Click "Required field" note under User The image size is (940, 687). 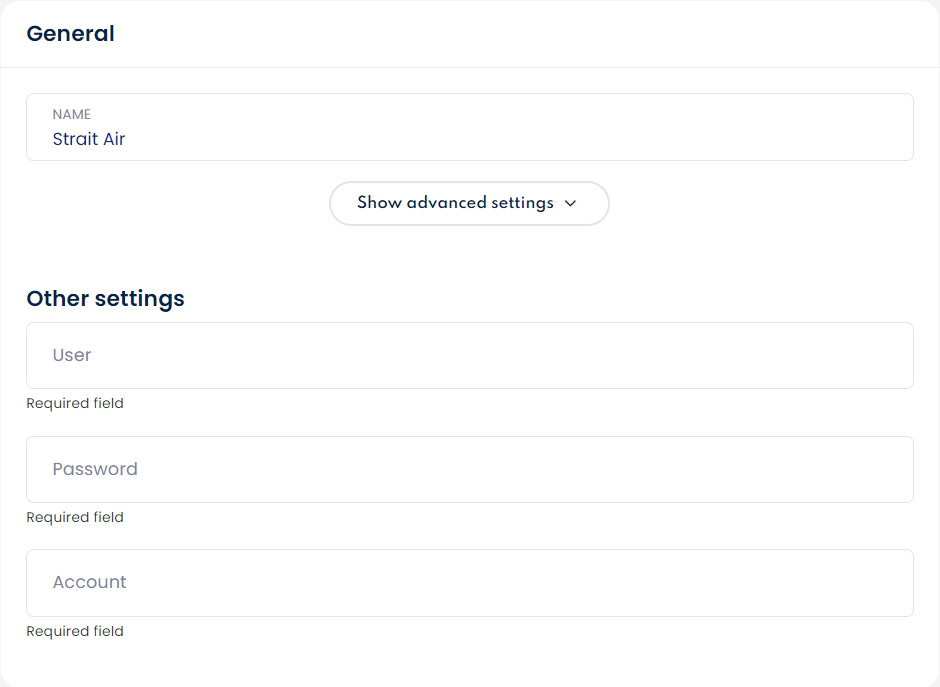pos(75,404)
